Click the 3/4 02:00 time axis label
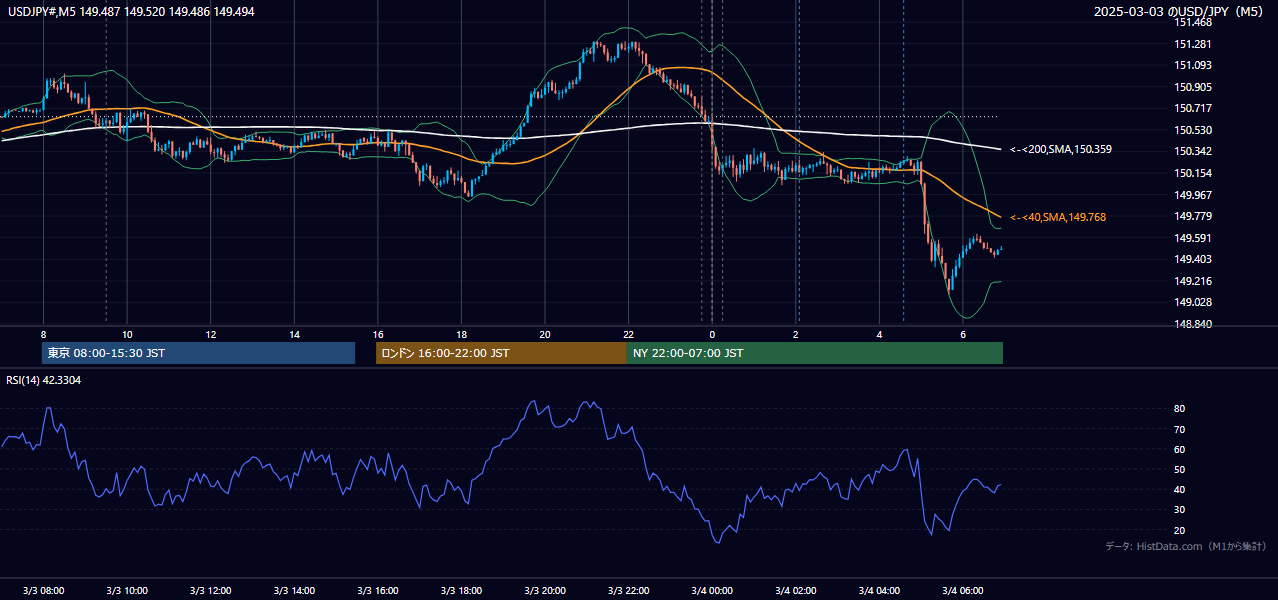Image resolution: width=1278 pixels, height=600 pixels. 795,591
